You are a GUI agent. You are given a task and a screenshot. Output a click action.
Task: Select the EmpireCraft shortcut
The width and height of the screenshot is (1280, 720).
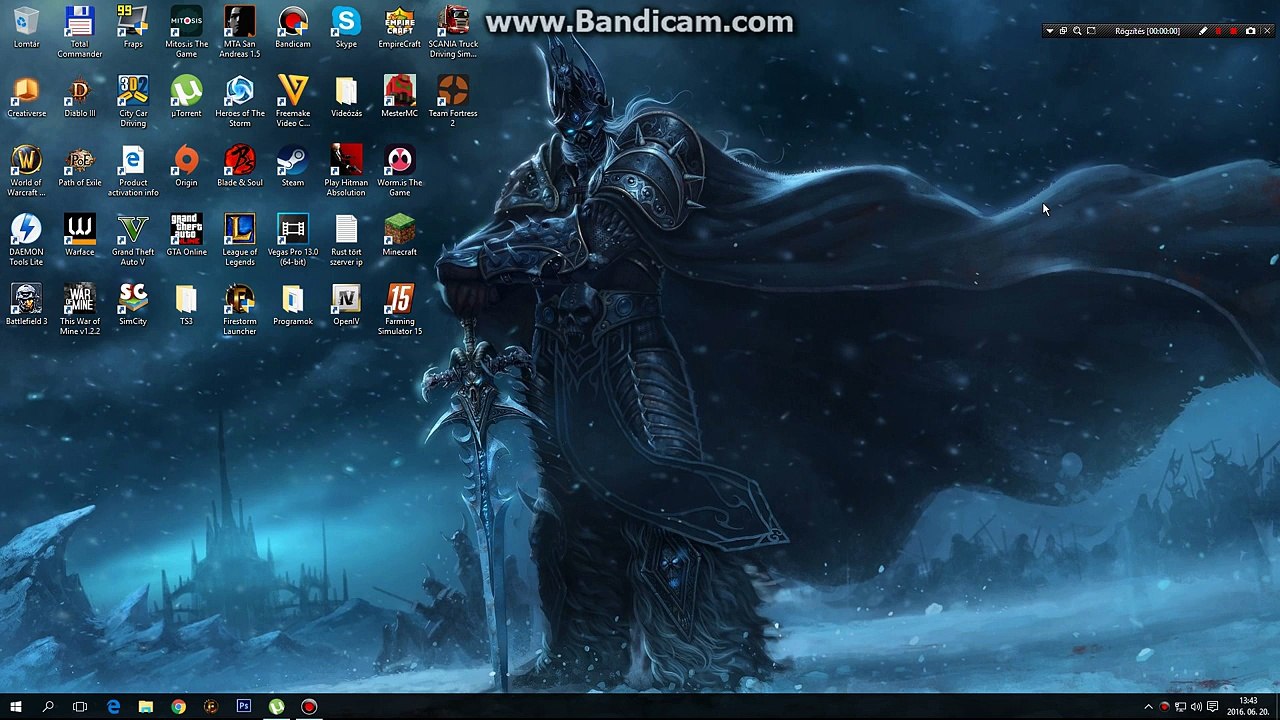(399, 28)
